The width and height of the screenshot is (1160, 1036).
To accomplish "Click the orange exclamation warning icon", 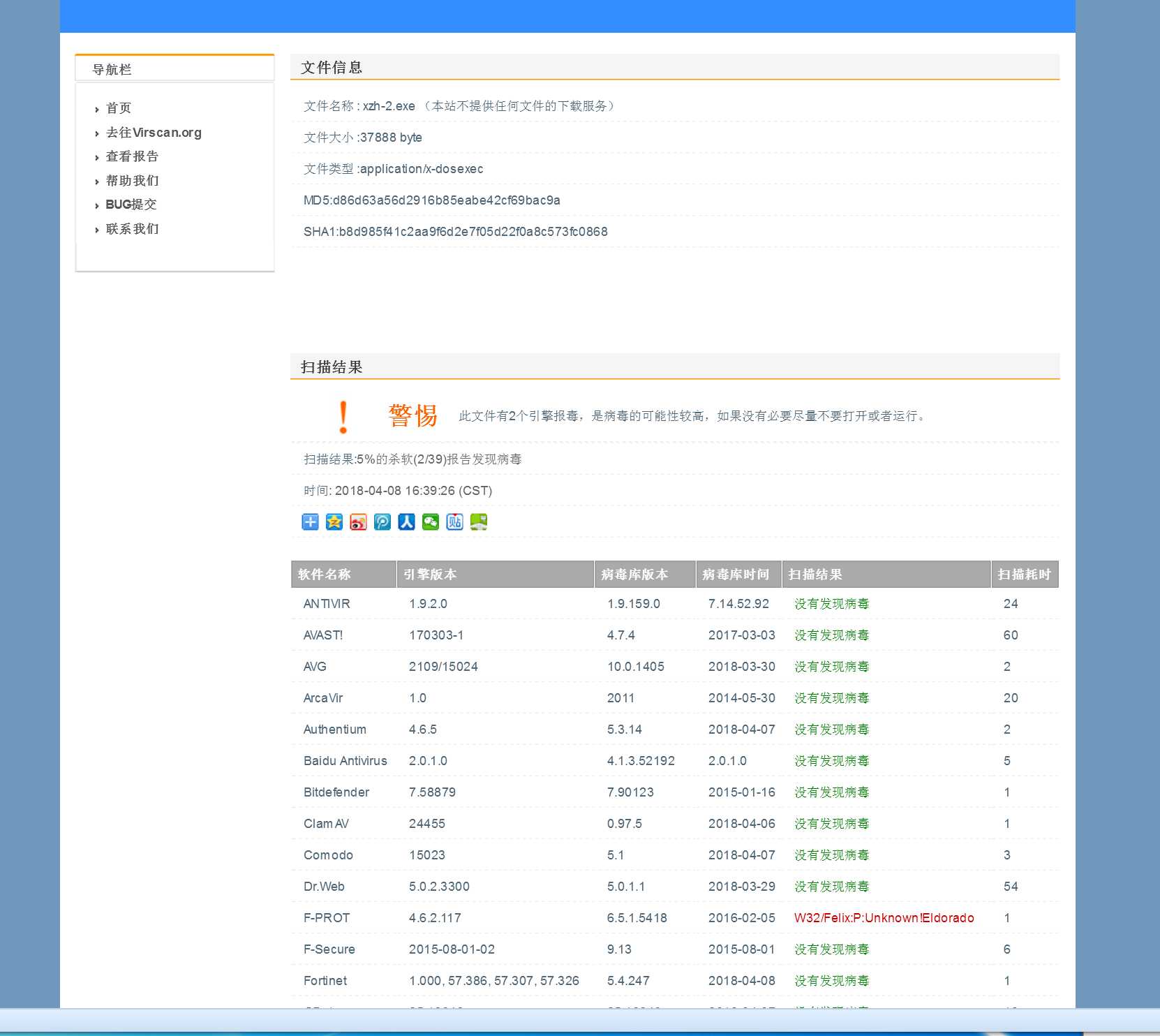I will 343,417.
